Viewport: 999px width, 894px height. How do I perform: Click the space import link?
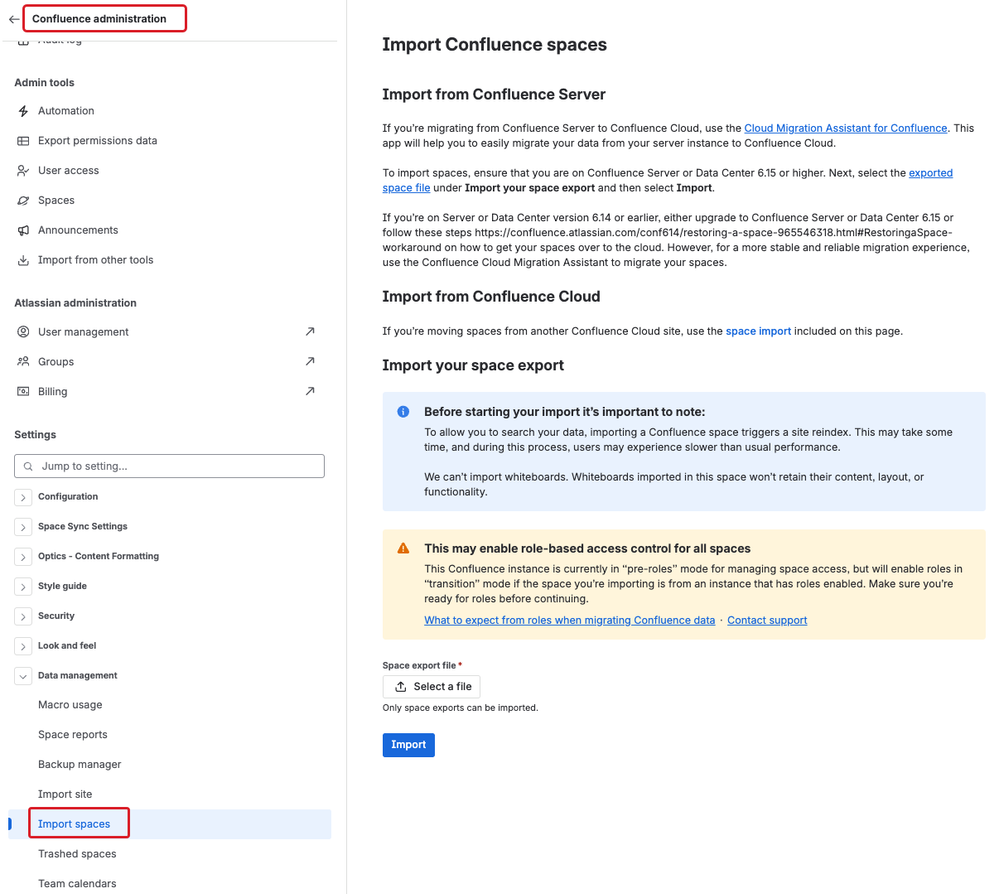pyautogui.click(x=758, y=331)
